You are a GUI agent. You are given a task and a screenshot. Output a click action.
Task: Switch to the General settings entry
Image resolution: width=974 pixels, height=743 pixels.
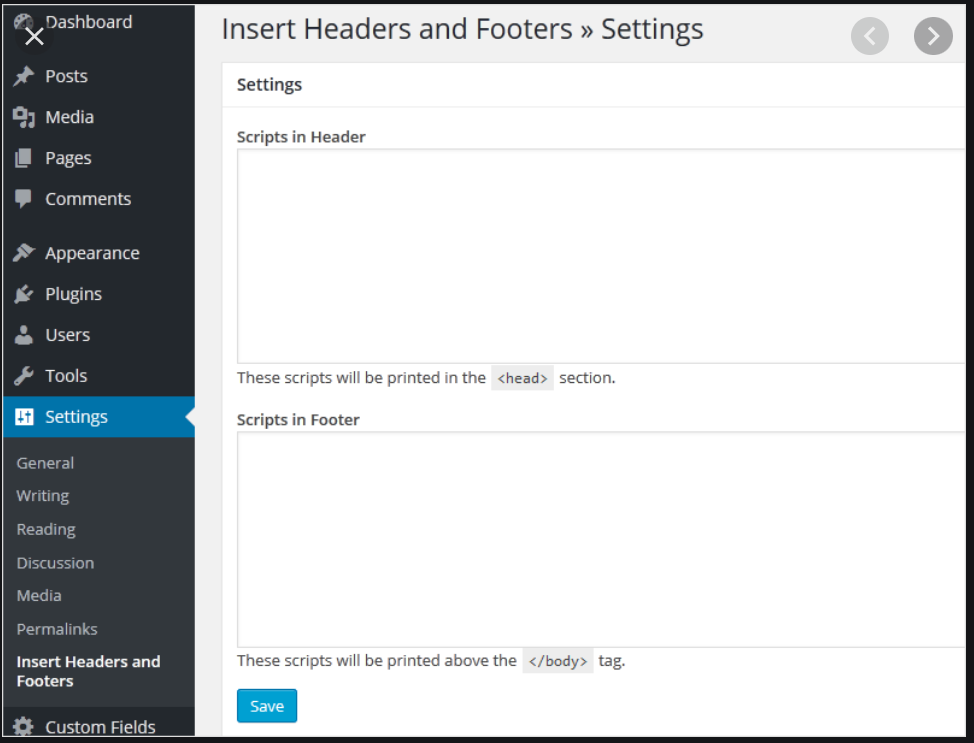click(x=45, y=463)
